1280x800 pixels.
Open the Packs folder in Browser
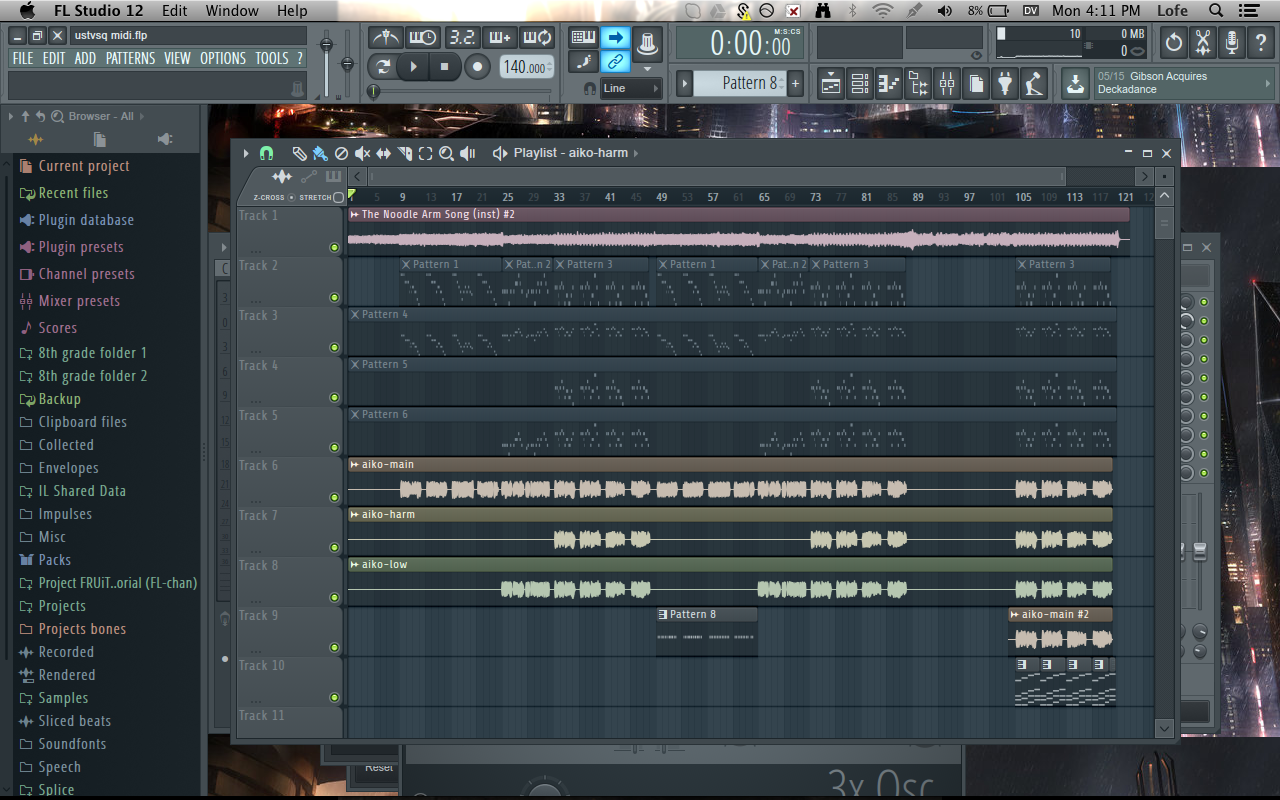(x=54, y=560)
